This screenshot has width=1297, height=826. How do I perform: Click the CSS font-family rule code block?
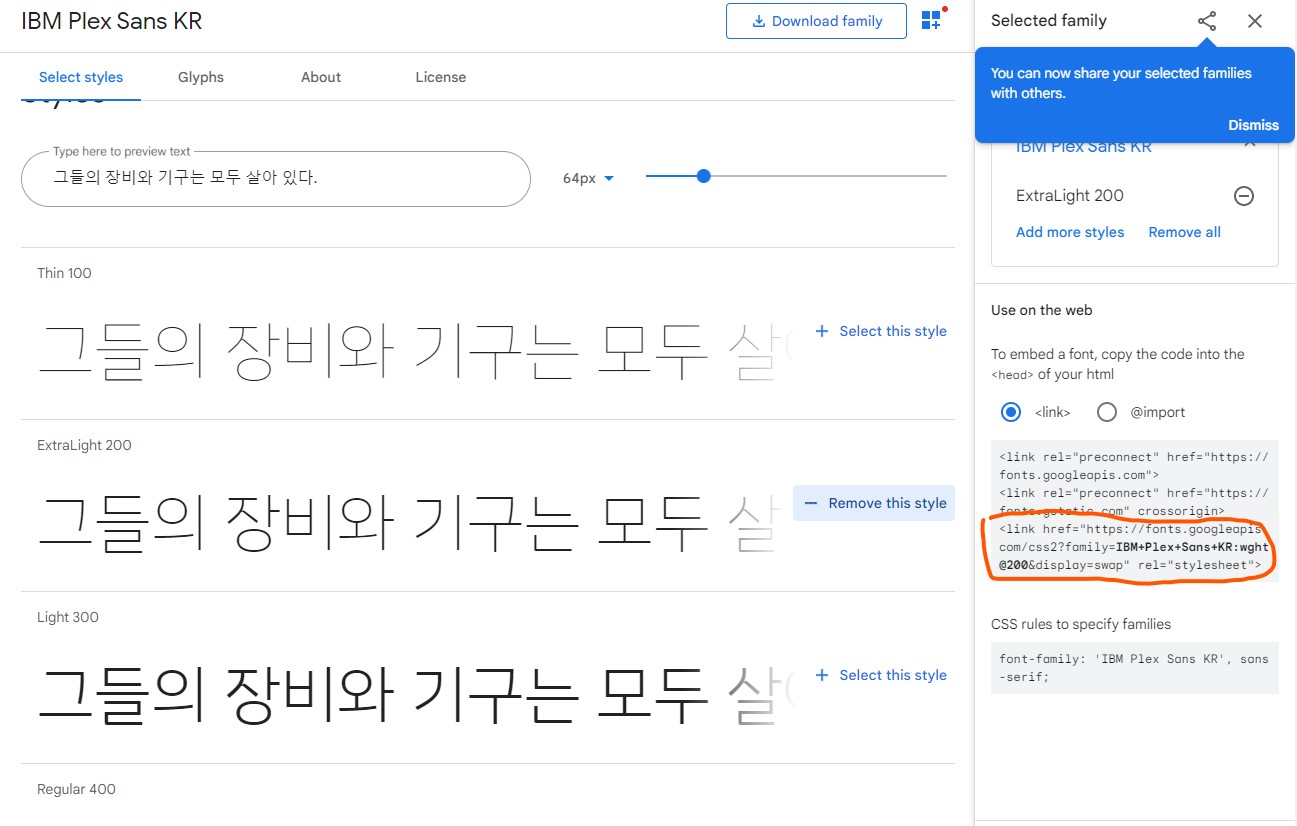point(1134,668)
